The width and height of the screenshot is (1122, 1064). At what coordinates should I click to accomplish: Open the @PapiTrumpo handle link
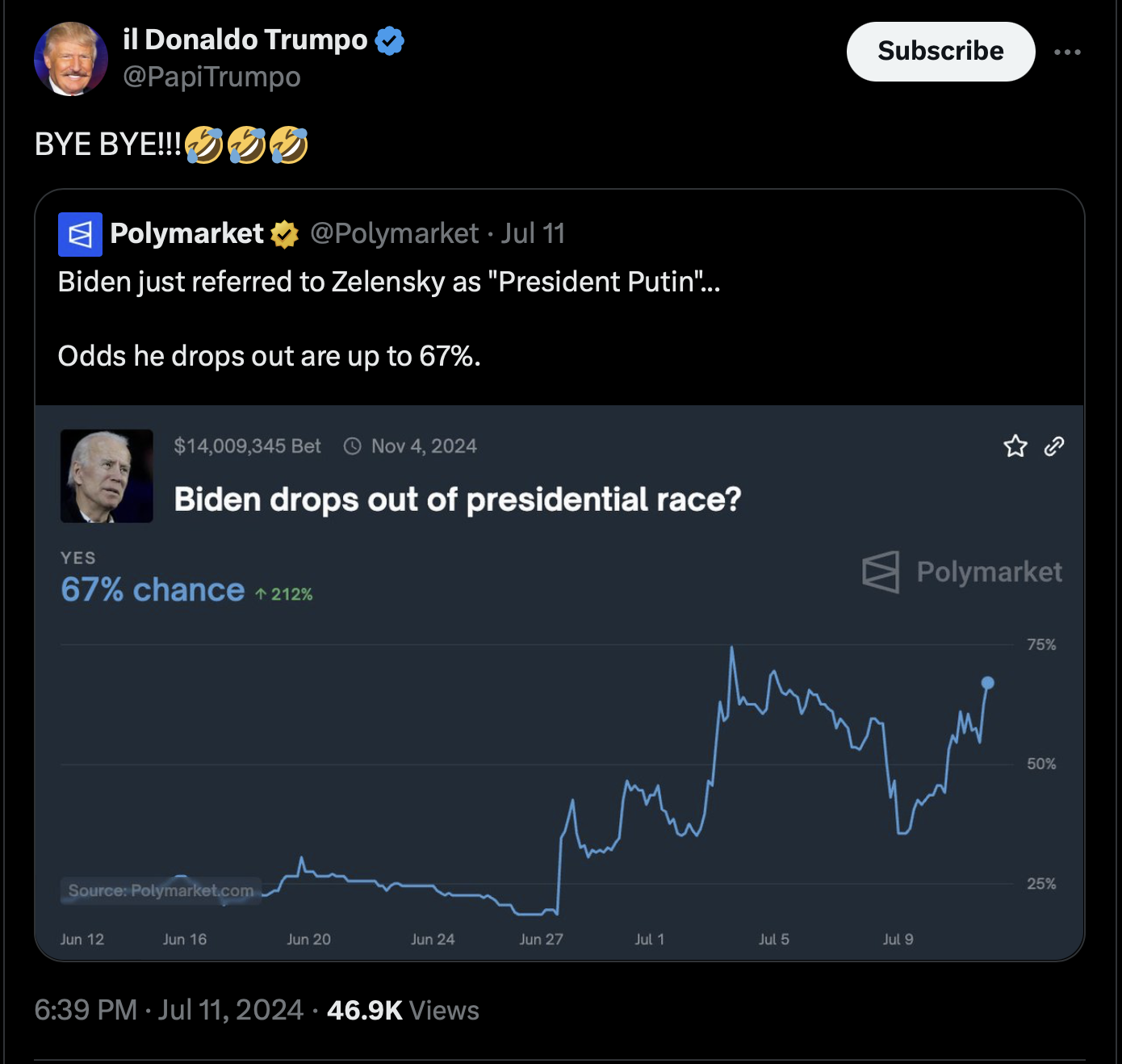coord(211,77)
